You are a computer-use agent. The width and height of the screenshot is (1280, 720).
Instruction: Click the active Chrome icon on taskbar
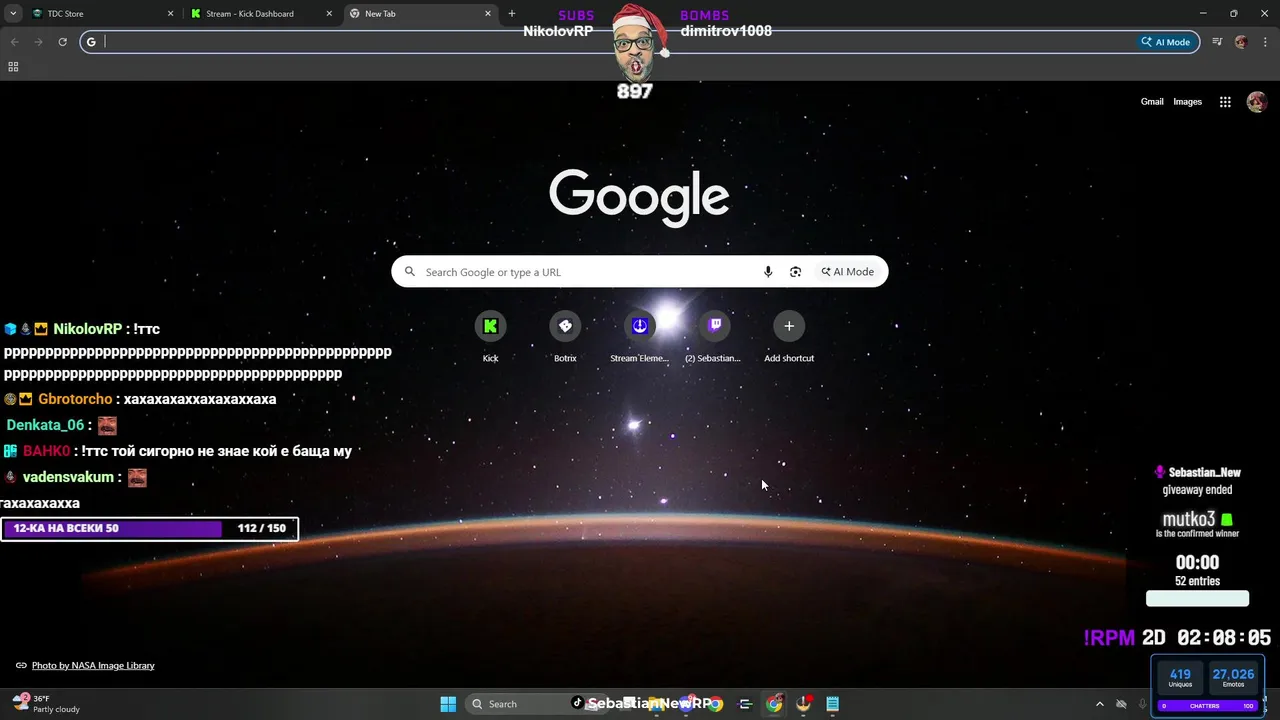tap(774, 704)
